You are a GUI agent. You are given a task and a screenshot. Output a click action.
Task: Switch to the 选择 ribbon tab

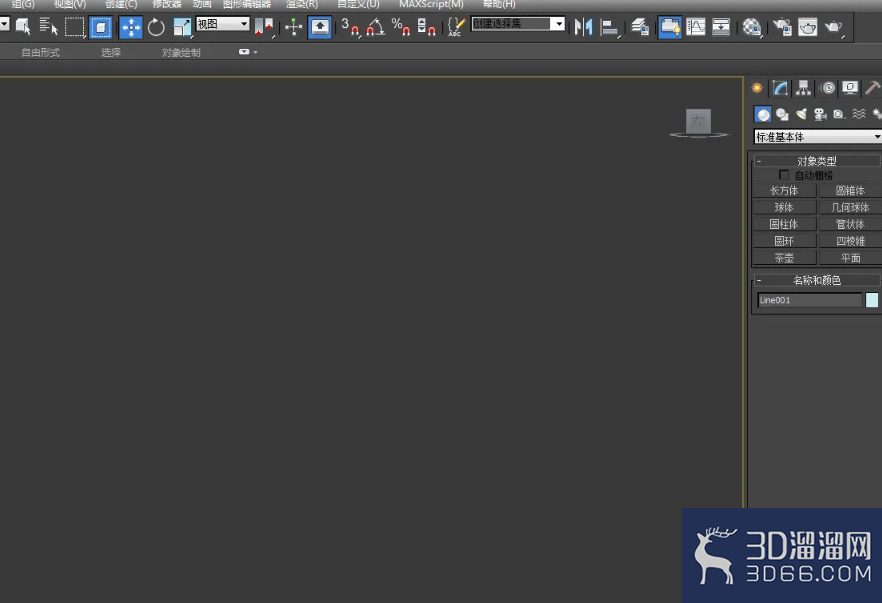click(x=111, y=52)
